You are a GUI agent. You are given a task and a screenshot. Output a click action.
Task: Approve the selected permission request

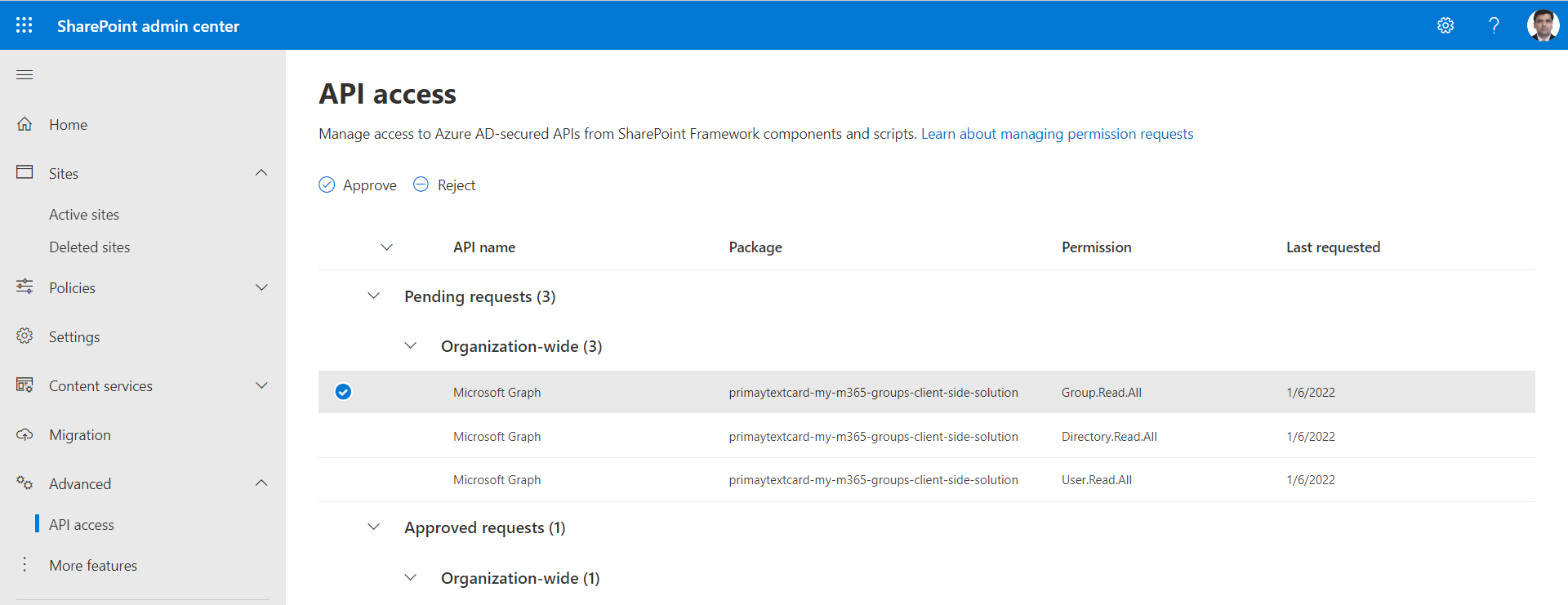358,185
